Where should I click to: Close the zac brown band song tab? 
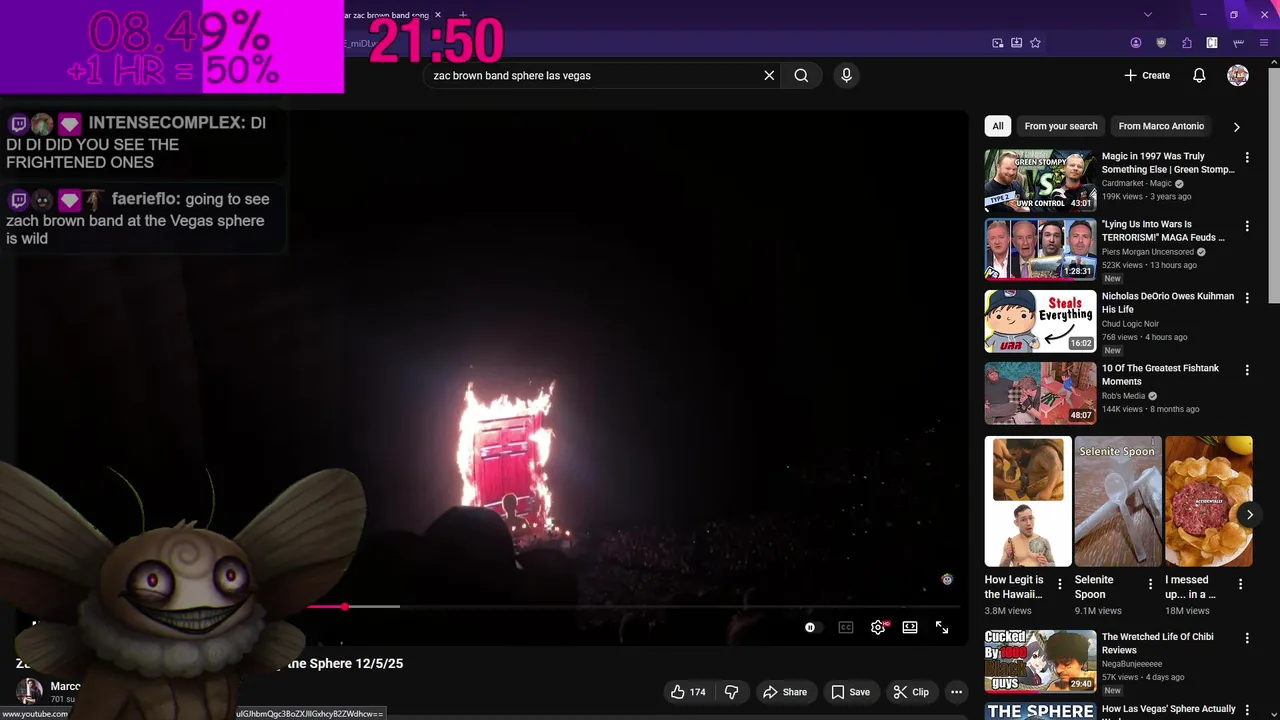point(438,15)
